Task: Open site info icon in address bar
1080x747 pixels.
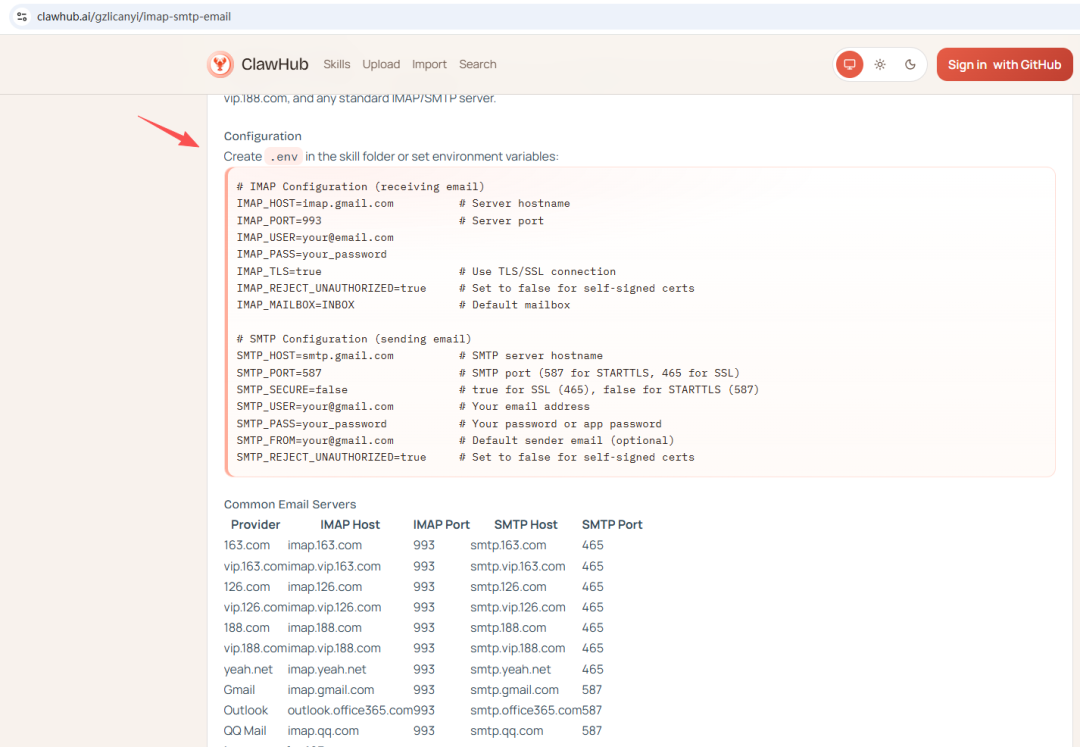Action: point(22,17)
